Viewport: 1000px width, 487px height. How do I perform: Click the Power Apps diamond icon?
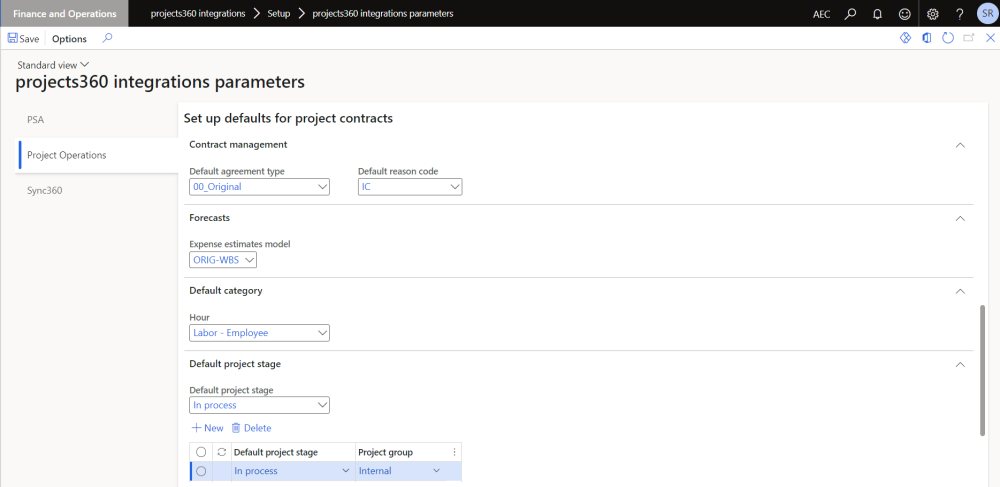pyautogui.click(x=905, y=38)
